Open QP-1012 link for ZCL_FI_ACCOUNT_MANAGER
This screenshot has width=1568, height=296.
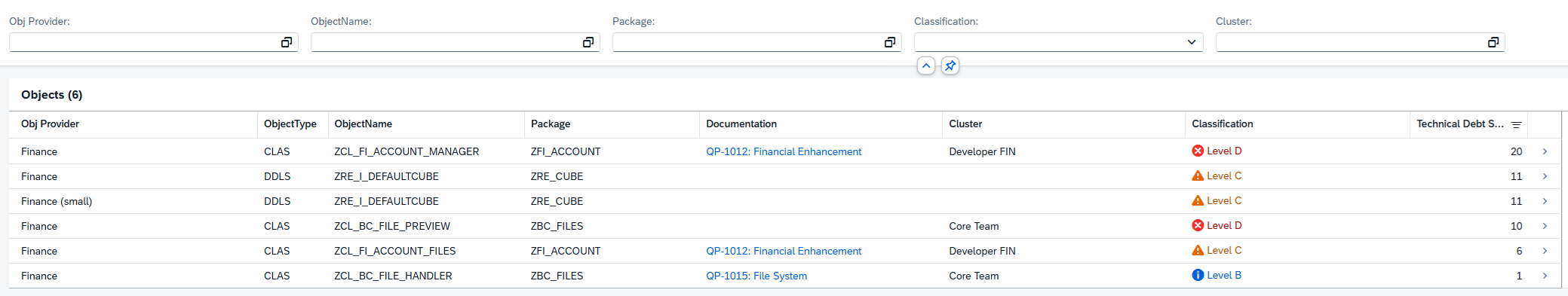784,151
